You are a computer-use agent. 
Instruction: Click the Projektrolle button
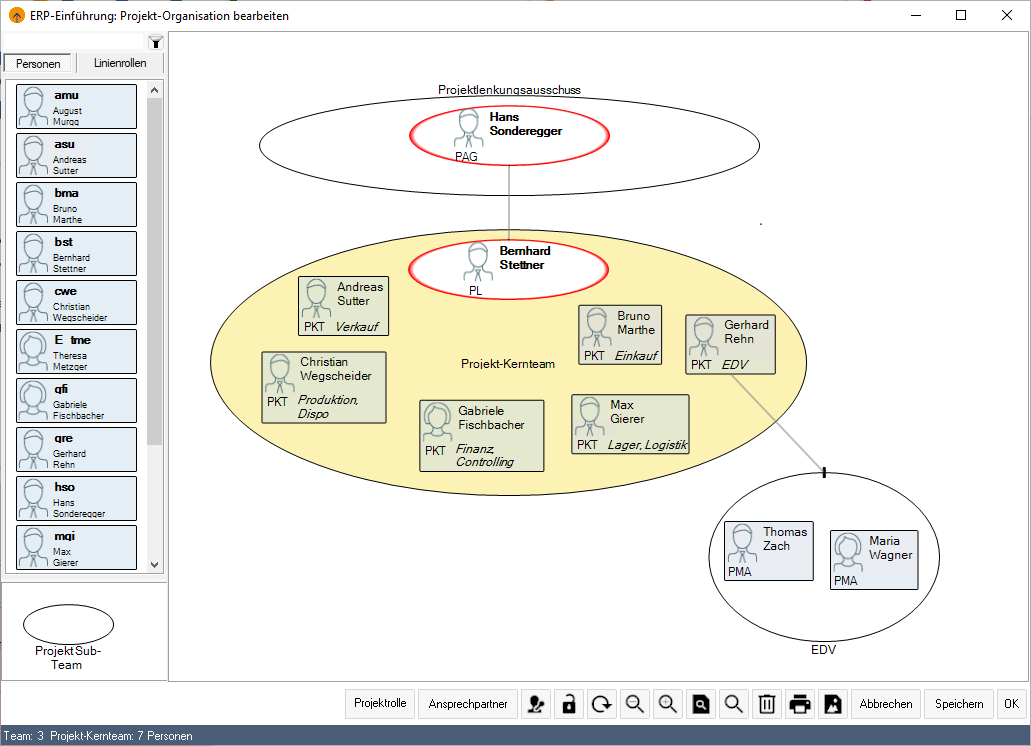(379, 703)
